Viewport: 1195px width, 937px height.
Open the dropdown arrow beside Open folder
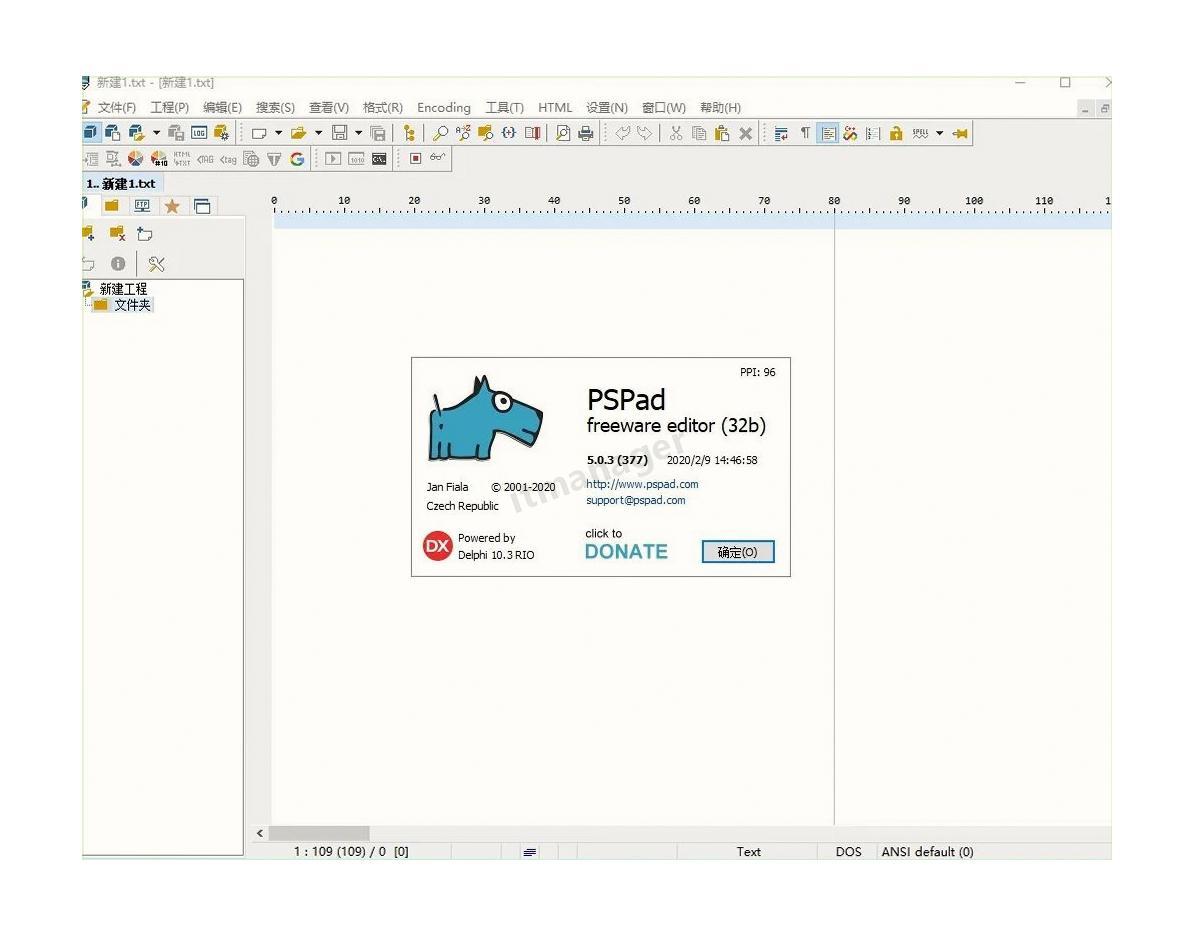tap(319, 133)
